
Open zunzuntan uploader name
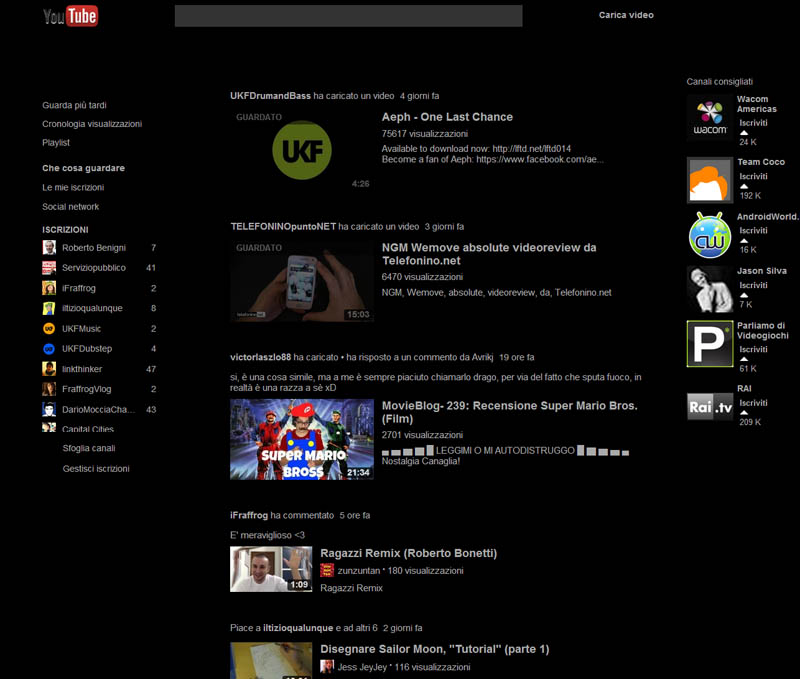pyautogui.click(x=359, y=571)
